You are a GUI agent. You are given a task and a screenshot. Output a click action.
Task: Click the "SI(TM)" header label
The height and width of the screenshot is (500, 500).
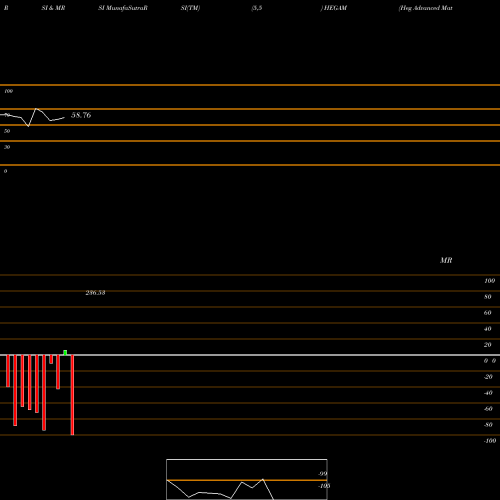click(x=190, y=8)
